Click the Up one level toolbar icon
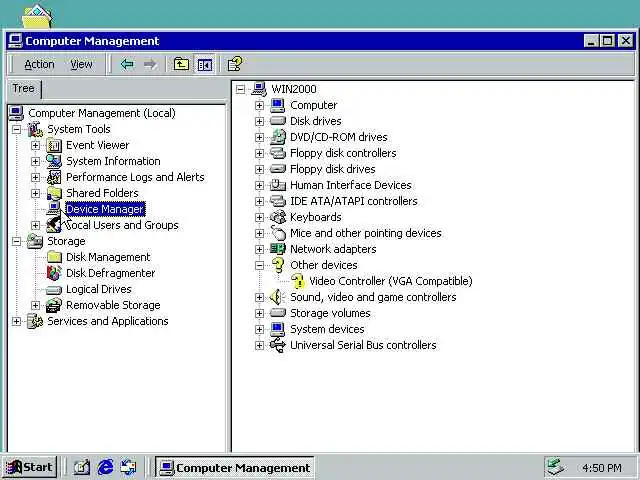This screenshot has height=480, width=640. click(181, 64)
